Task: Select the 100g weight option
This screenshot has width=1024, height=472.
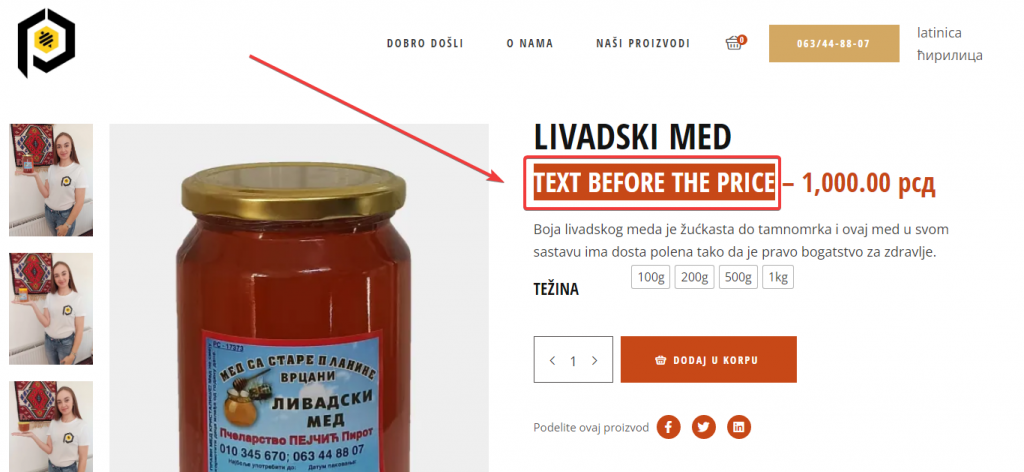Action: (650, 277)
